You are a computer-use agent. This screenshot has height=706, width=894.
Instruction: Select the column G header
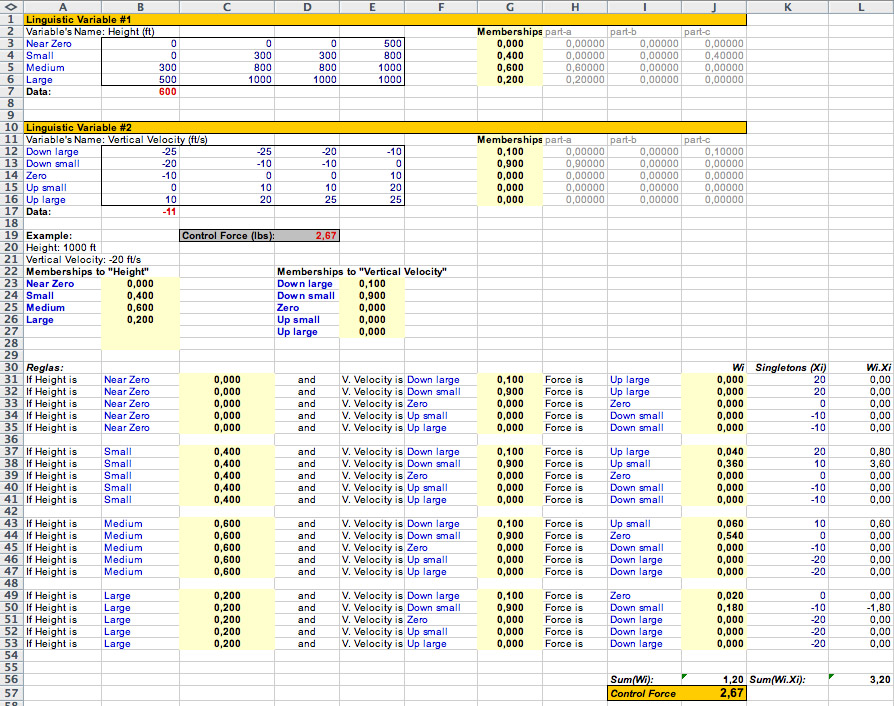click(510, 7)
